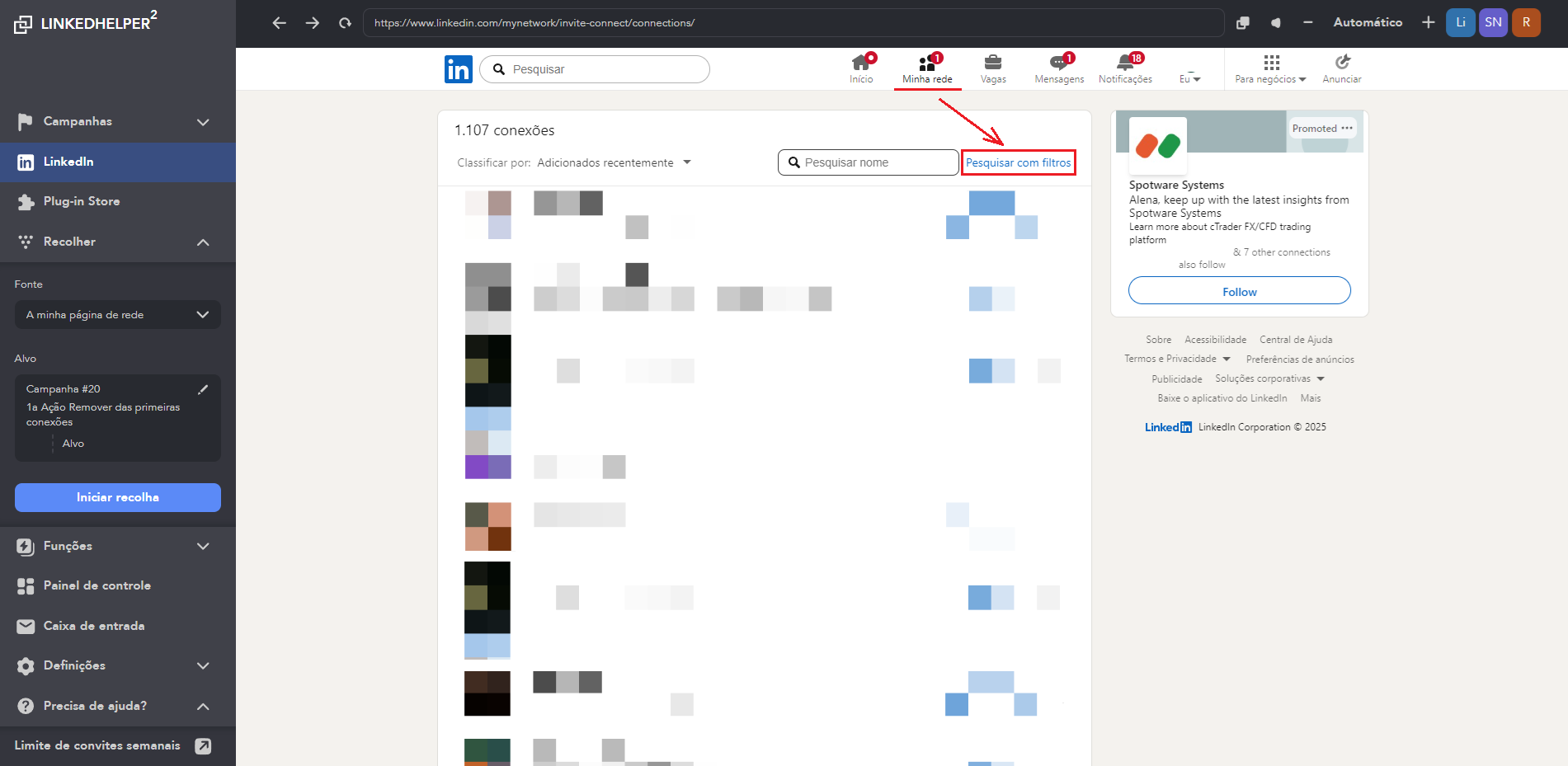
Task: Click the page reload icon
Action: coord(345,23)
